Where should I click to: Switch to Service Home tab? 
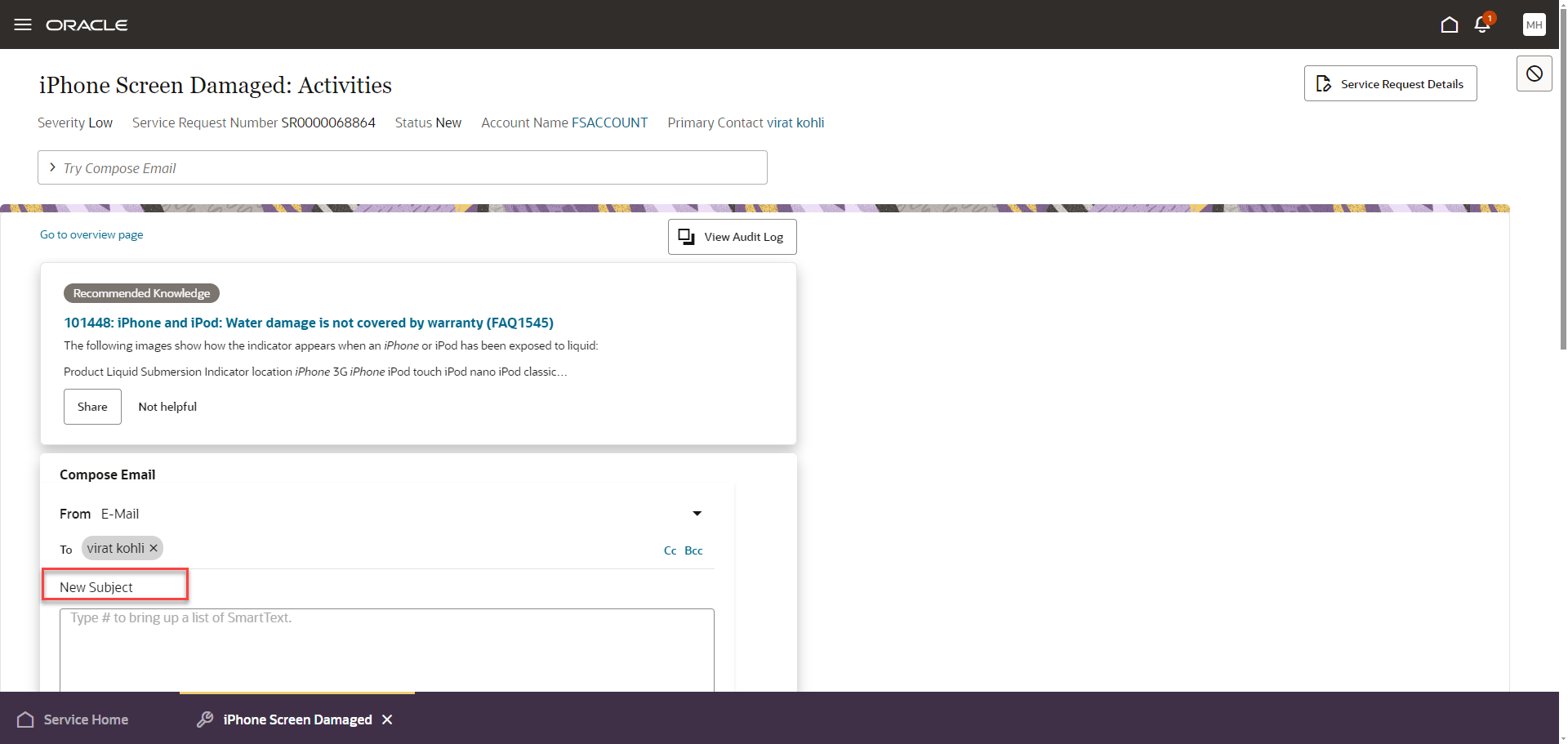pyautogui.click(x=73, y=719)
